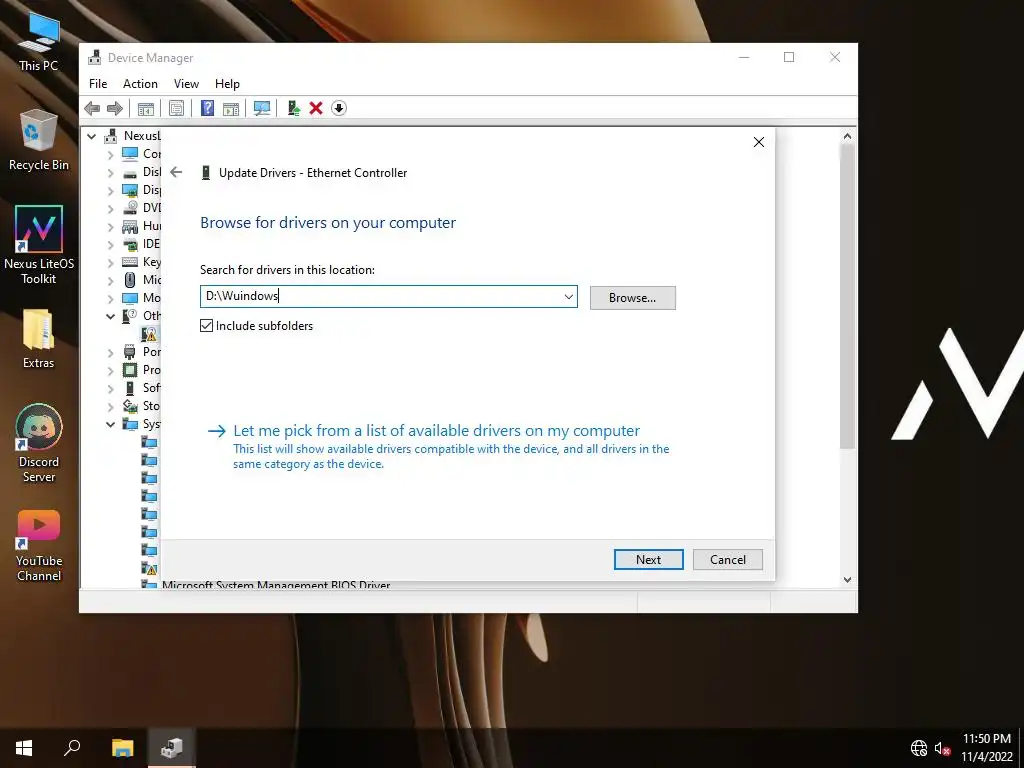This screenshot has width=1024, height=768.
Task: Select the Nexus LiteOS Toolkit shortcut
Action: 39,245
